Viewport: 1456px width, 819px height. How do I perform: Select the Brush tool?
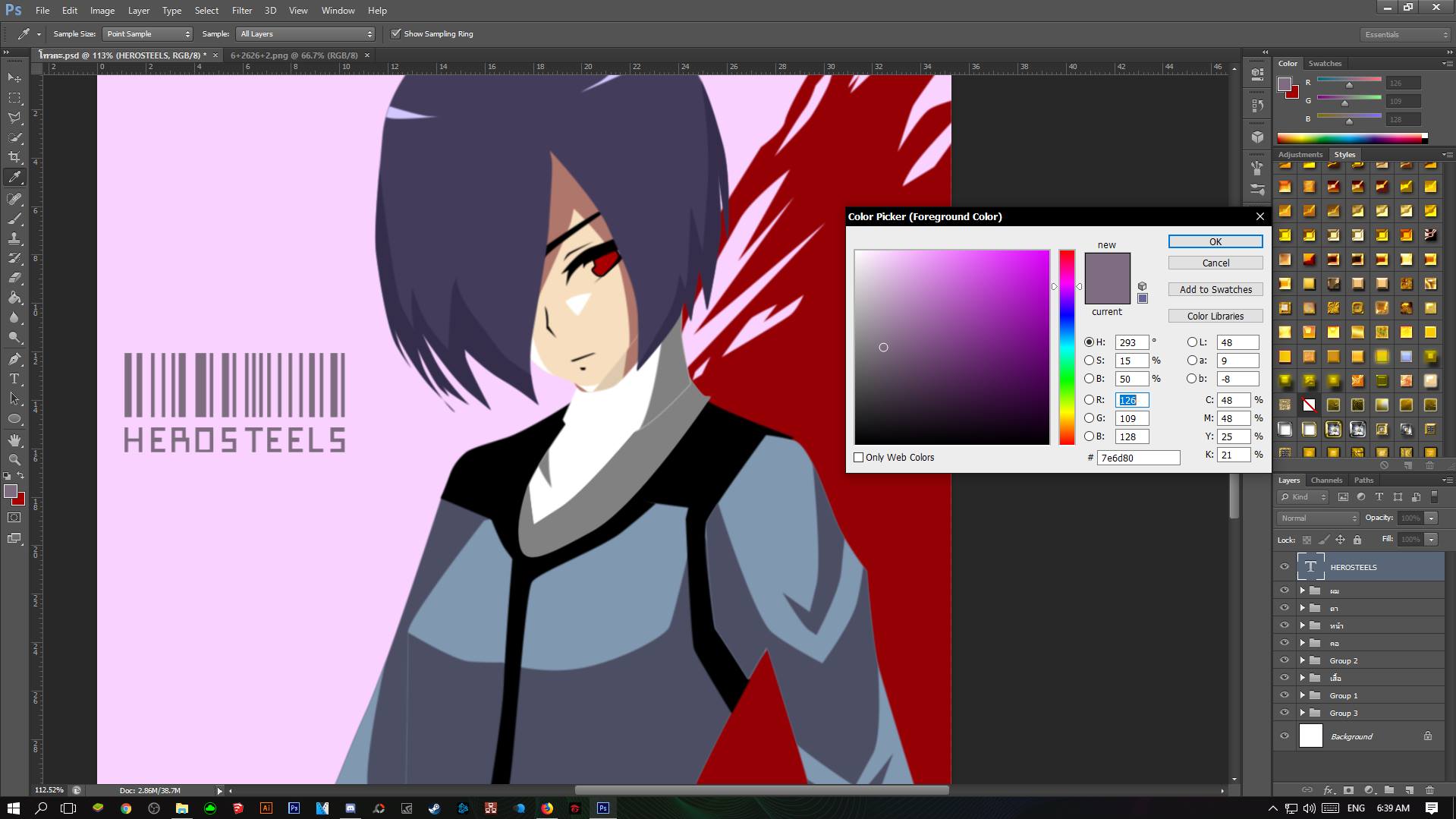coord(14,219)
